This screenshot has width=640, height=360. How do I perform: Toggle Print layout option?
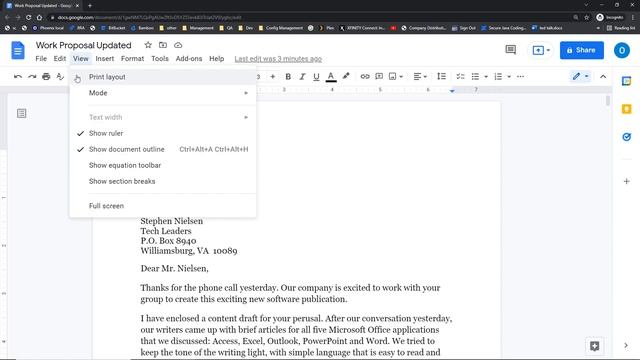(x=163, y=77)
